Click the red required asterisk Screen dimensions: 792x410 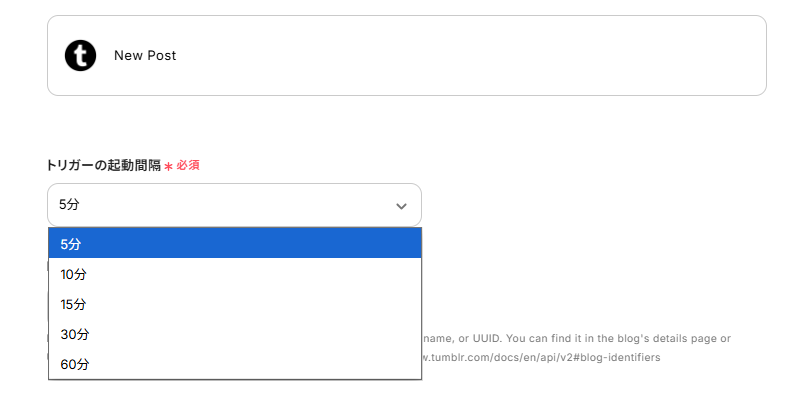pyautogui.click(x=168, y=166)
